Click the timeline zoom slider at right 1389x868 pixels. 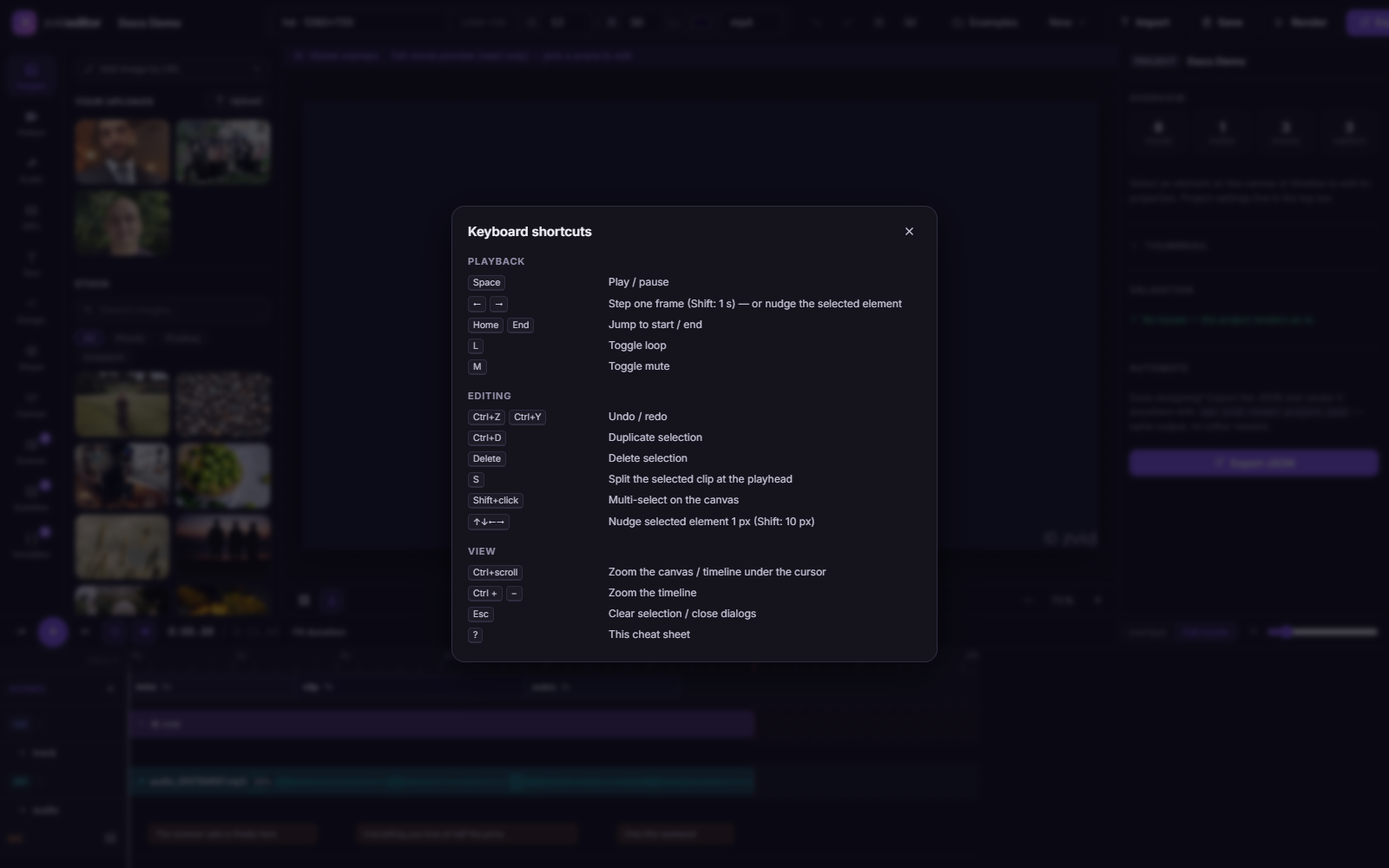[x=1322, y=632]
